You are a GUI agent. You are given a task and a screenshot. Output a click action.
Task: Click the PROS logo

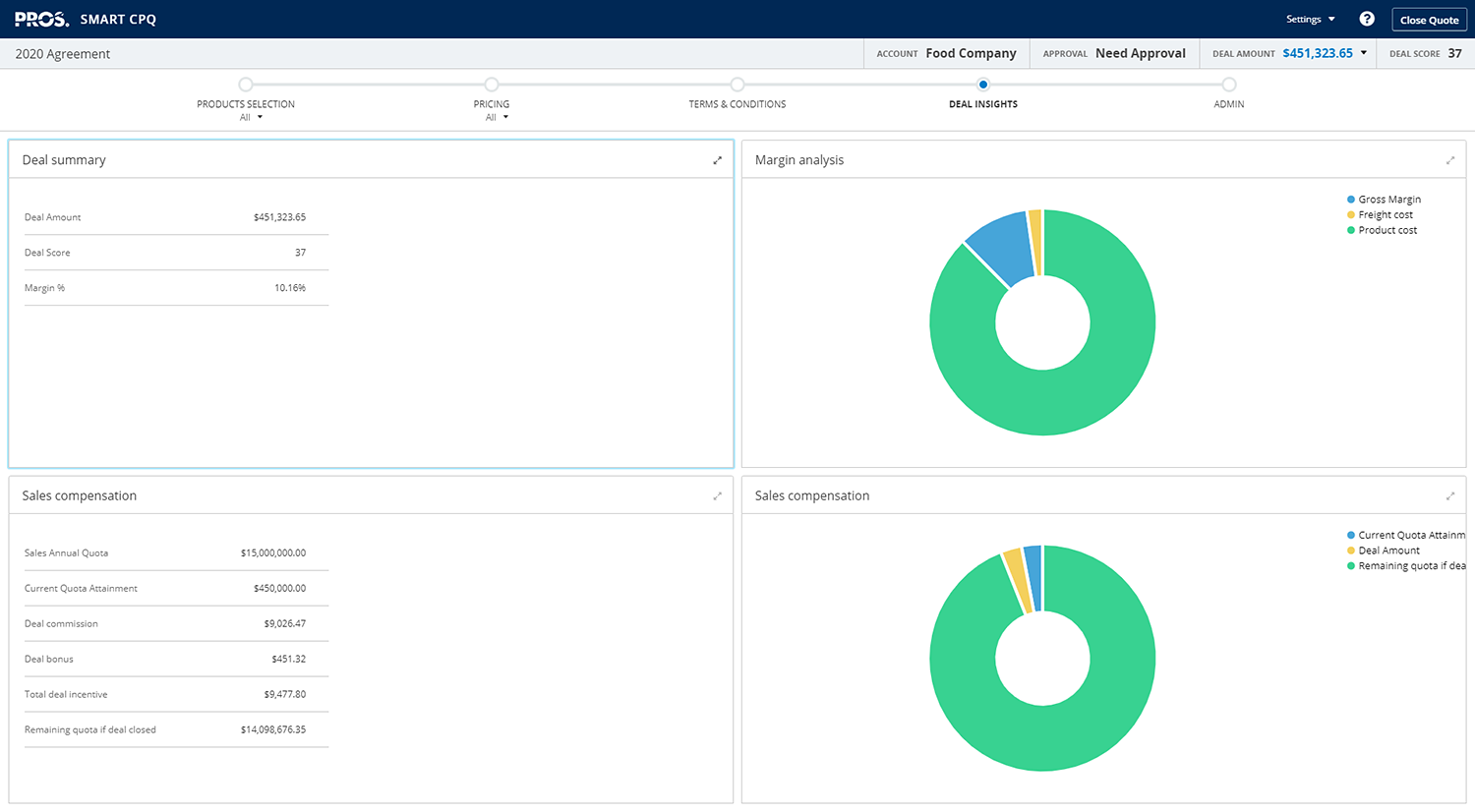click(41, 20)
